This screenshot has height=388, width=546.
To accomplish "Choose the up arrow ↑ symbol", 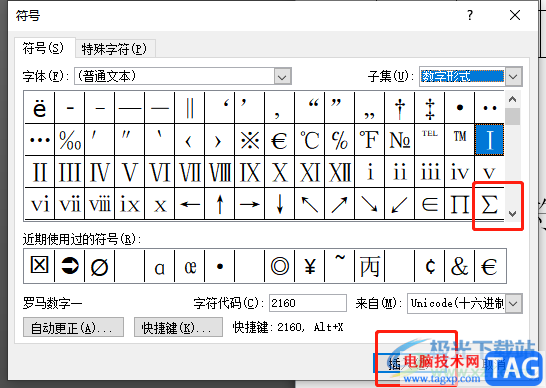I will pyautogui.click(x=220, y=204).
